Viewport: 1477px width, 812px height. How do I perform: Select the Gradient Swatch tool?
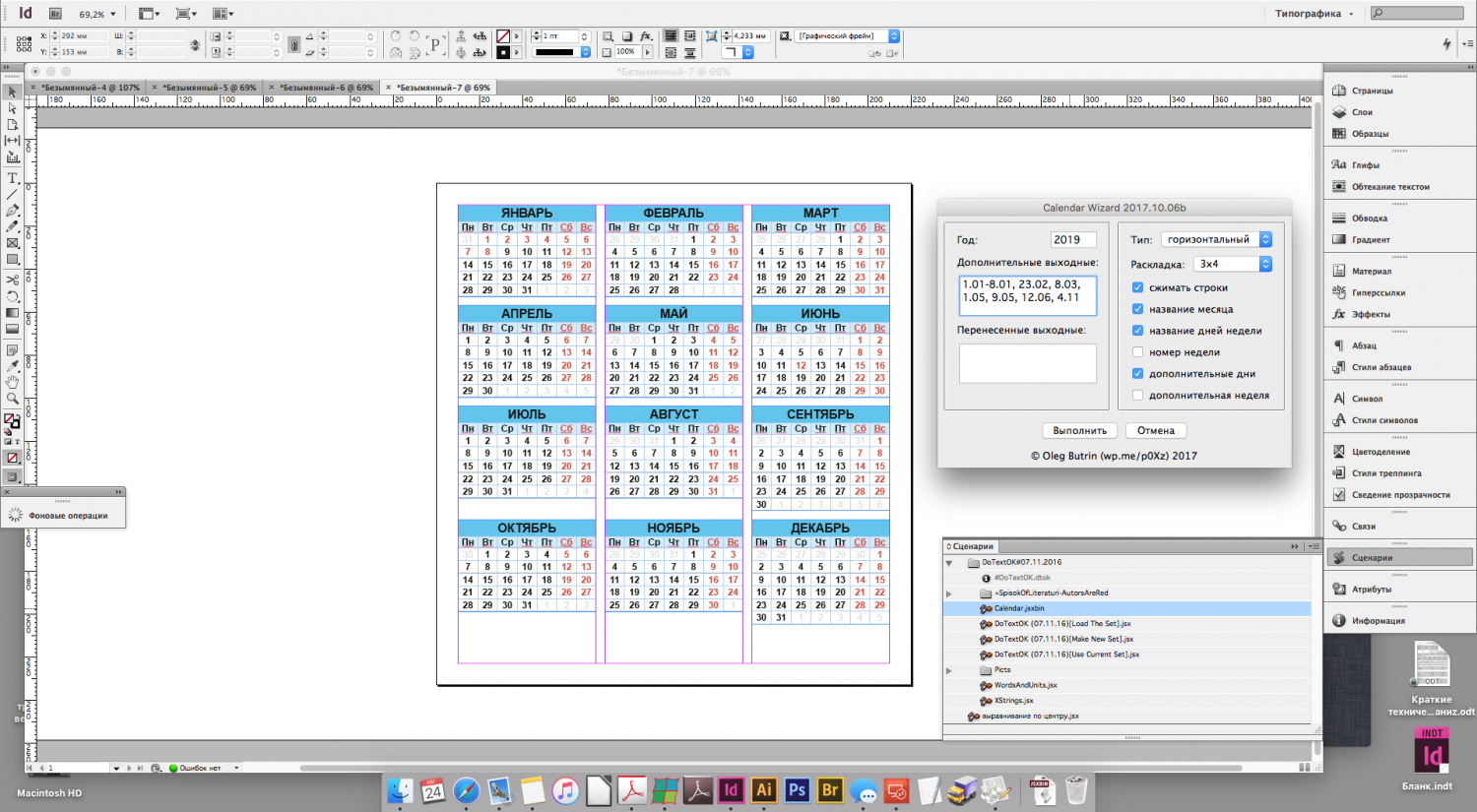pyautogui.click(x=13, y=313)
